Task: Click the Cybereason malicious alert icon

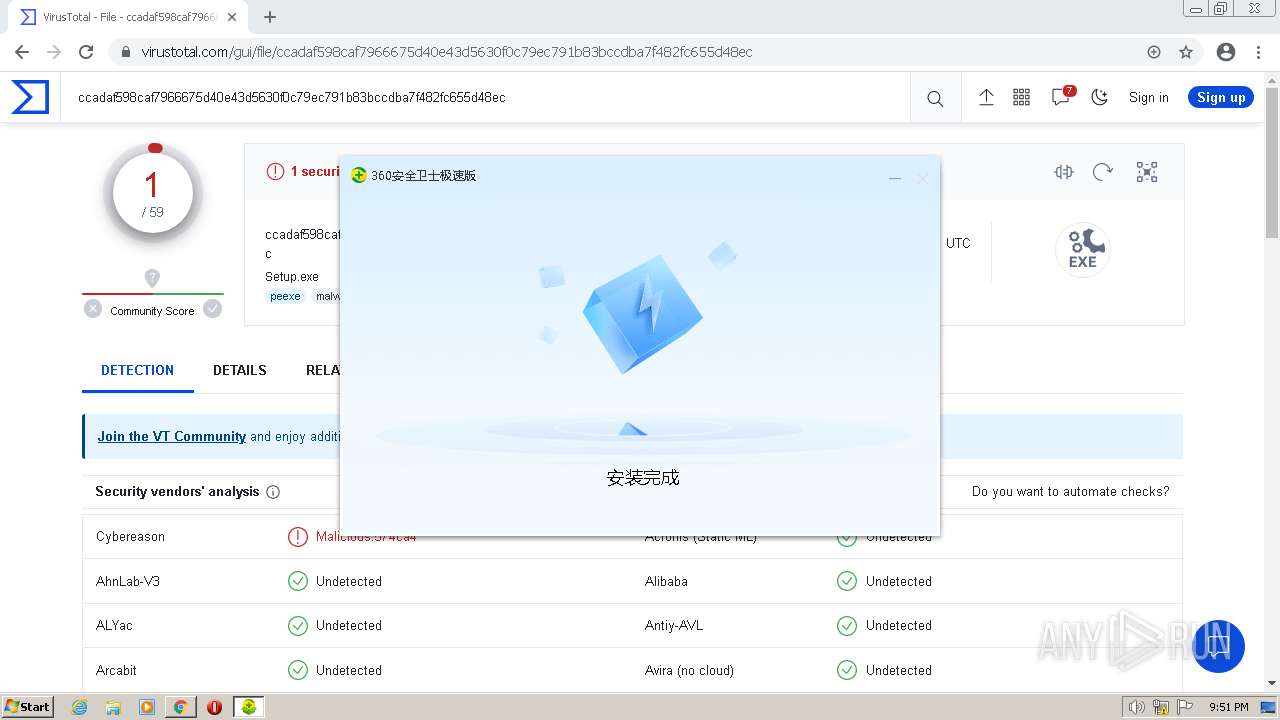Action: pos(297,537)
